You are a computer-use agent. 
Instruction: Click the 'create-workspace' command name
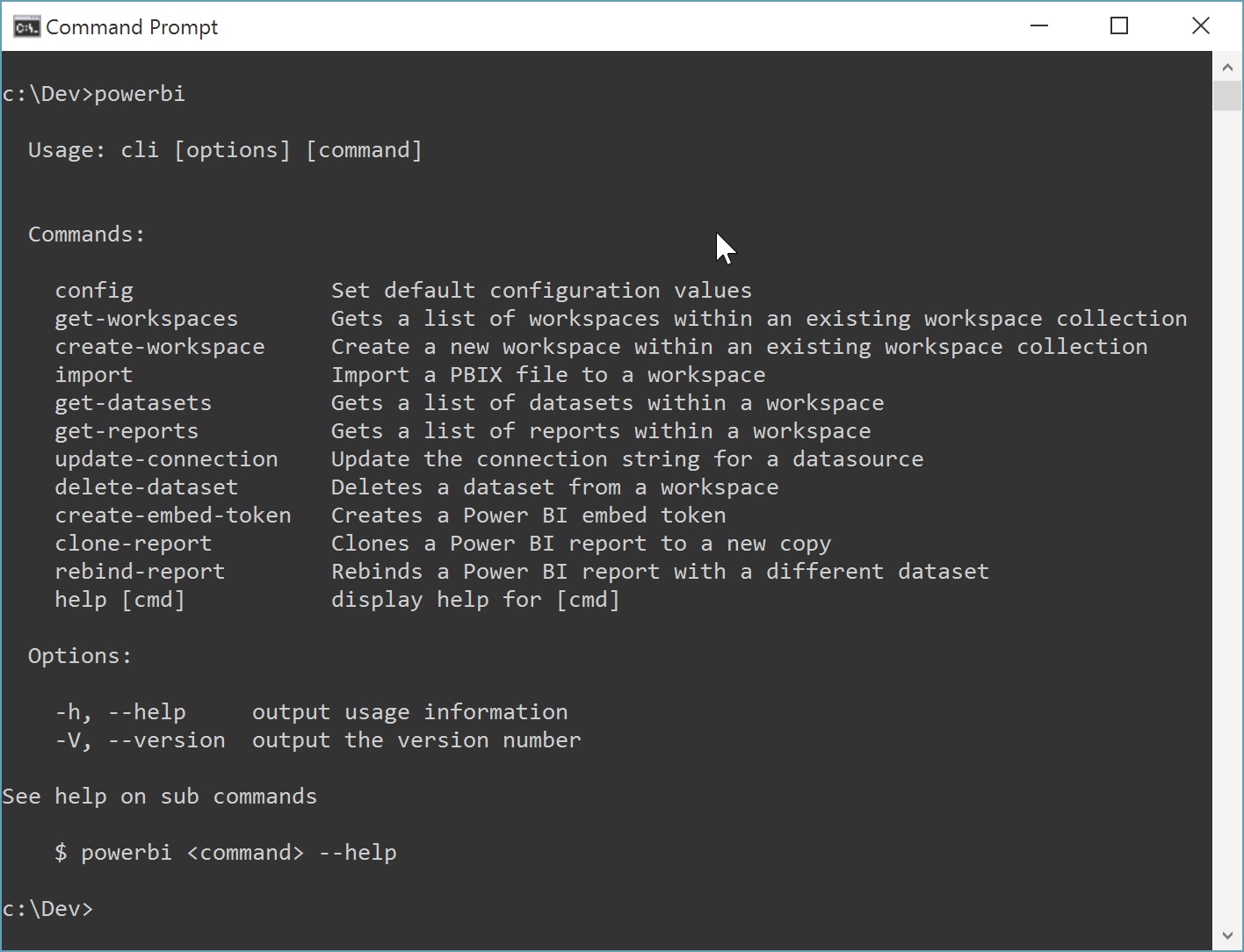[160, 347]
